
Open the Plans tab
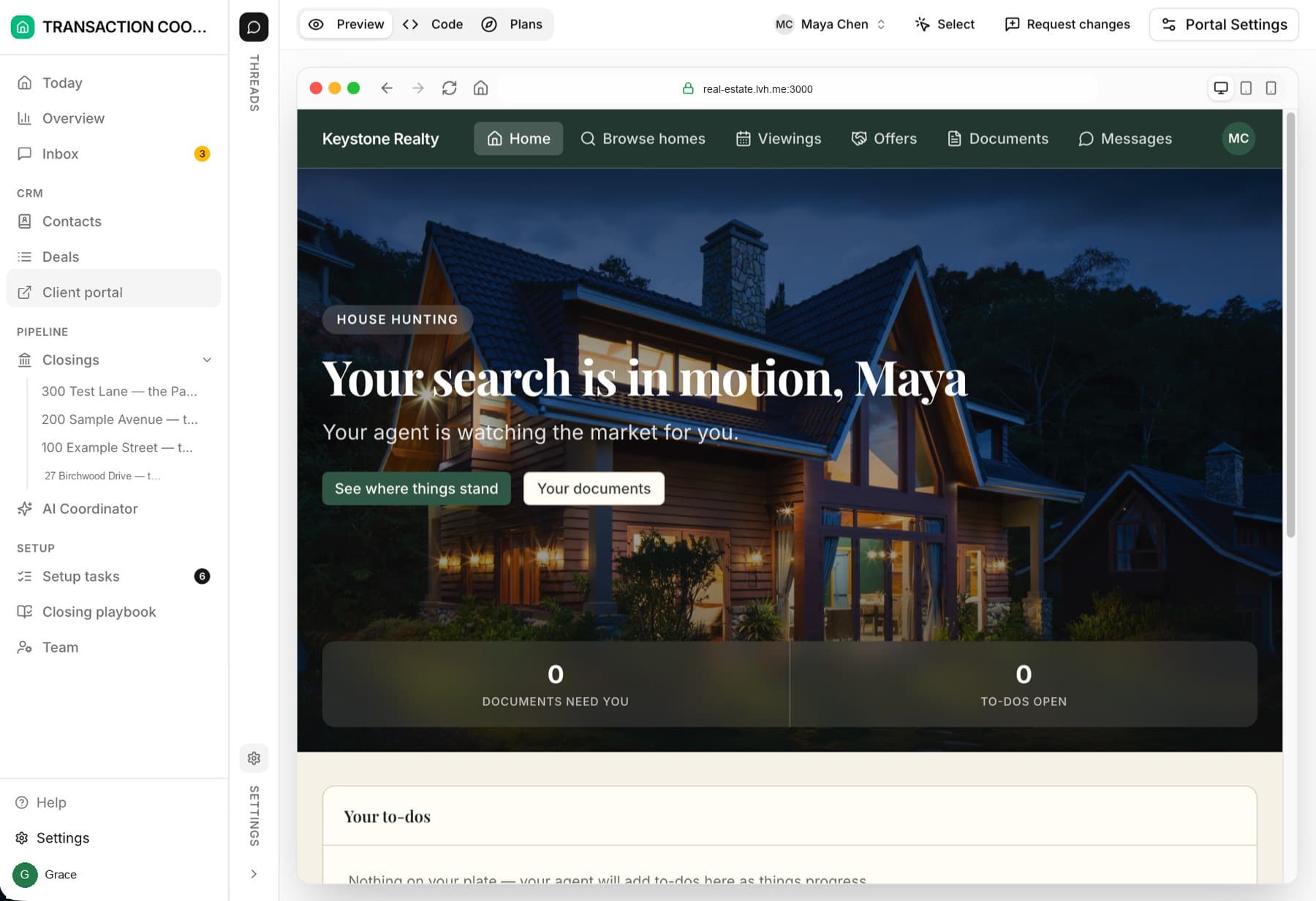click(x=512, y=24)
